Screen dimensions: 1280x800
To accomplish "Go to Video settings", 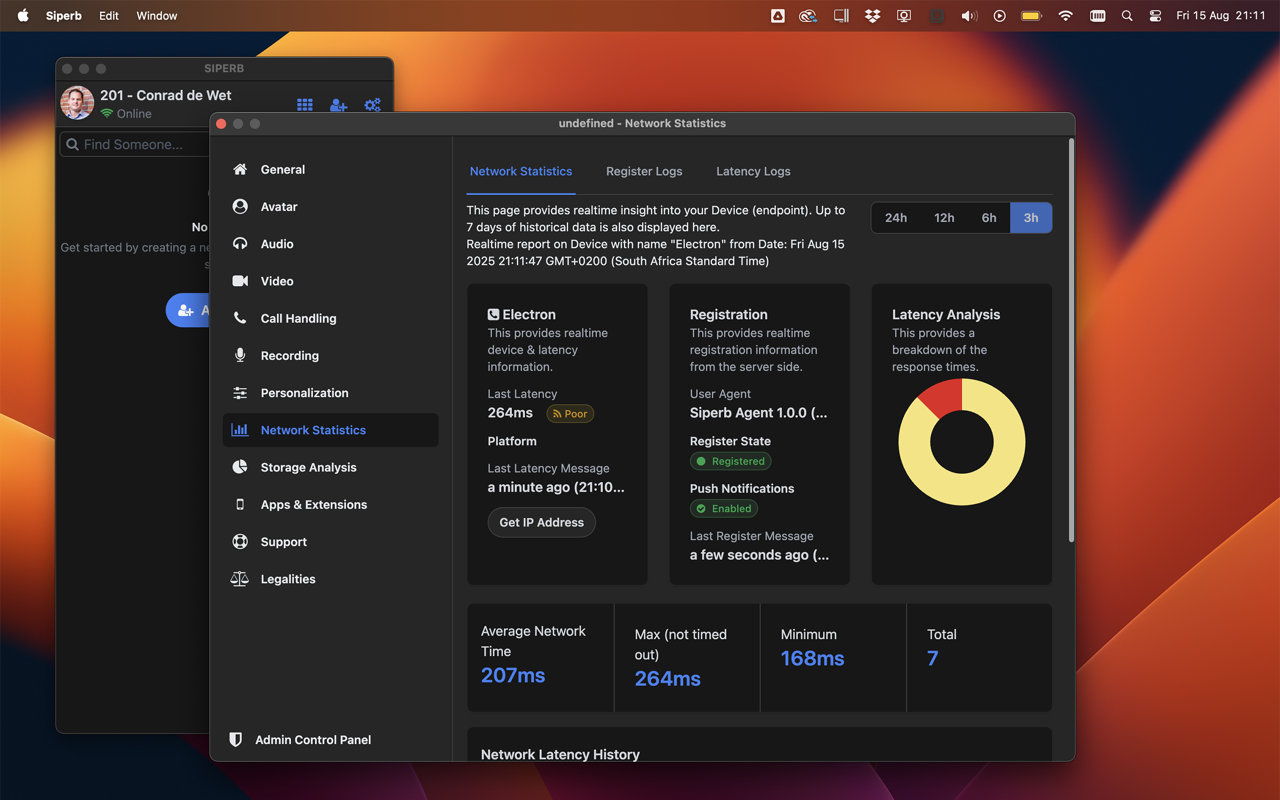I will pyautogui.click(x=277, y=281).
